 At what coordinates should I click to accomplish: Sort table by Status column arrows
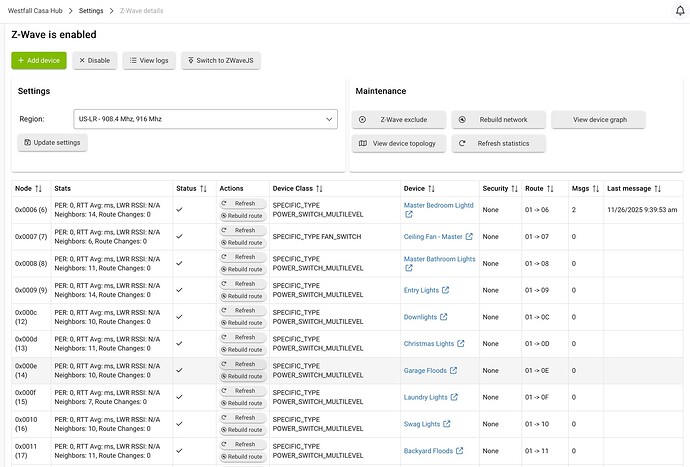(x=203, y=188)
